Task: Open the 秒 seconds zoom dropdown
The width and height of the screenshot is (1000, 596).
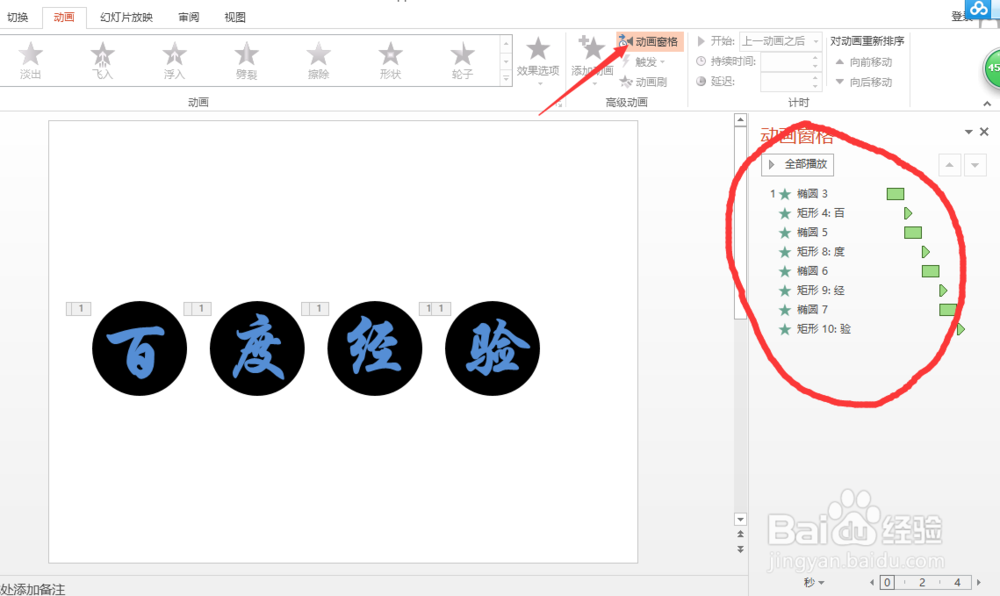Action: pos(814,582)
